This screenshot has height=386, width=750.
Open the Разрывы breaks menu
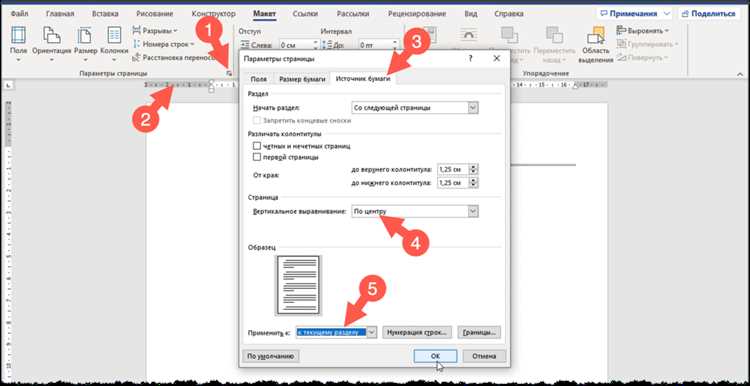[x=154, y=31]
